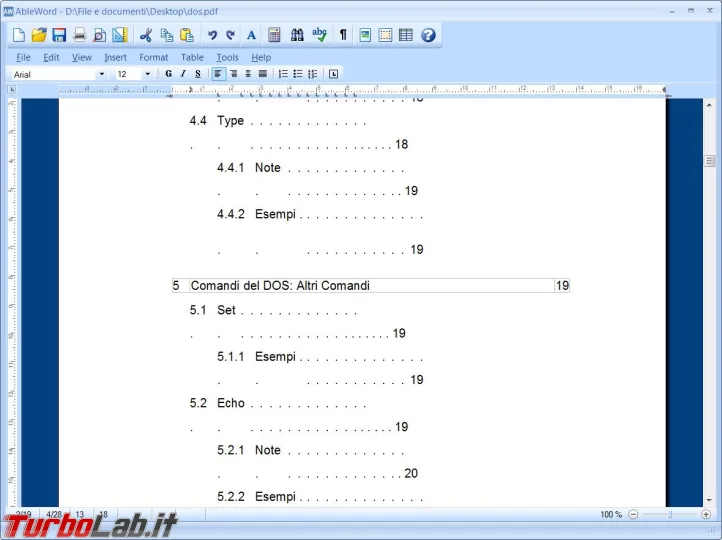Align text to the left
This screenshot has height=540, width=722.
pos(219,74)
